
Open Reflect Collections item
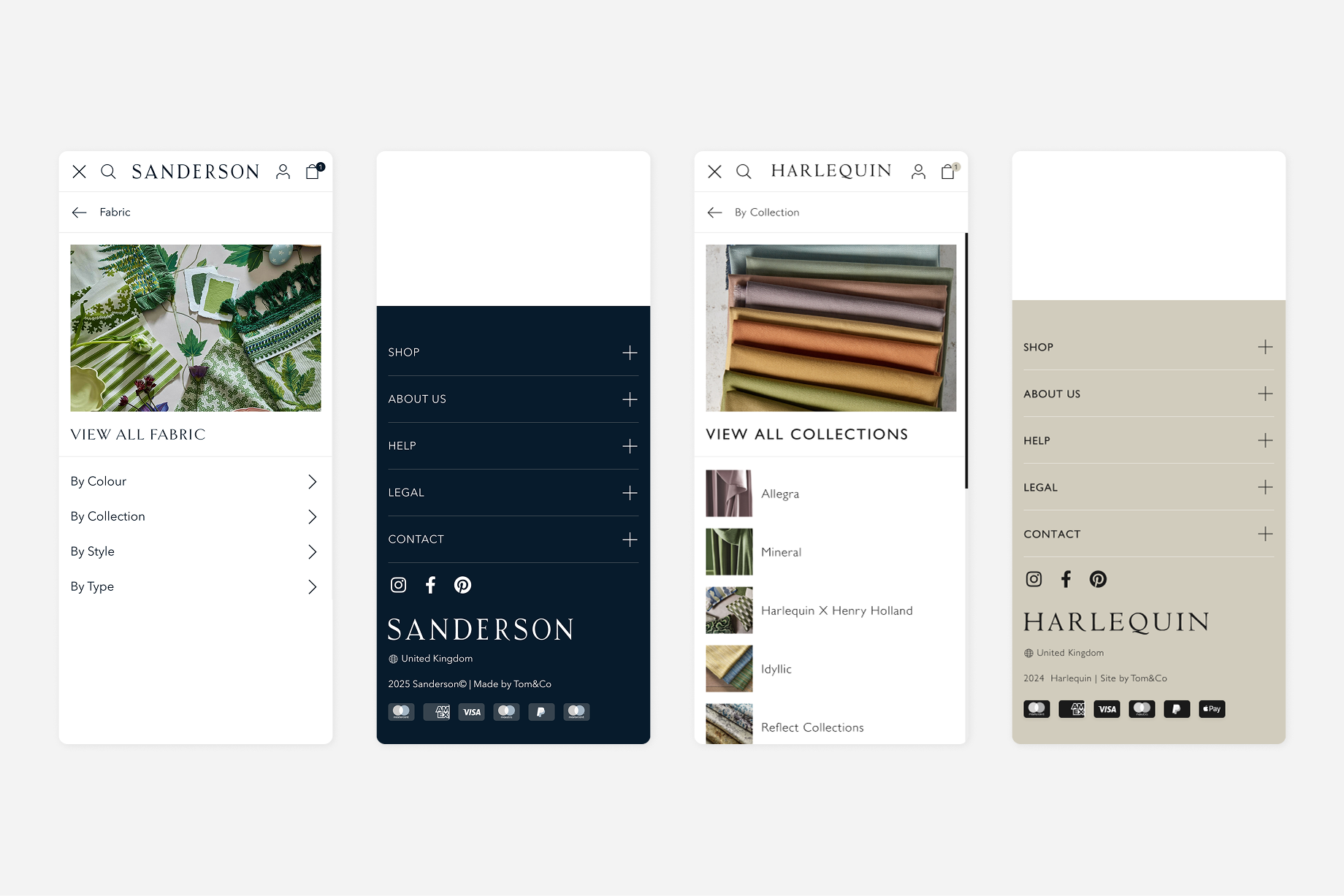tap(831, 724)
